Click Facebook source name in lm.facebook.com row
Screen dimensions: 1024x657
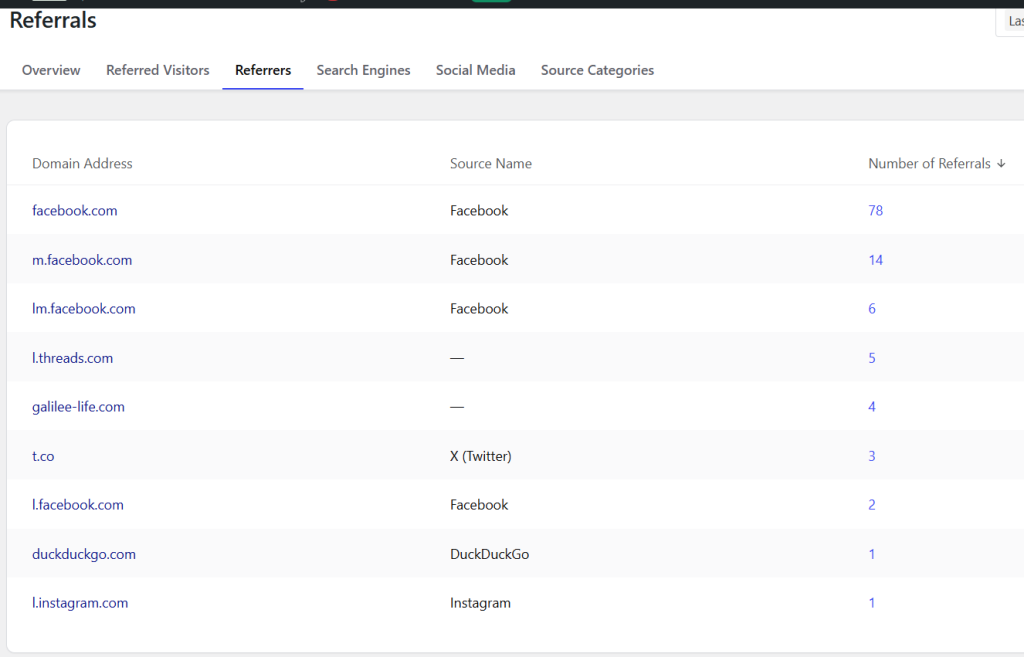(x=479, y=308)
